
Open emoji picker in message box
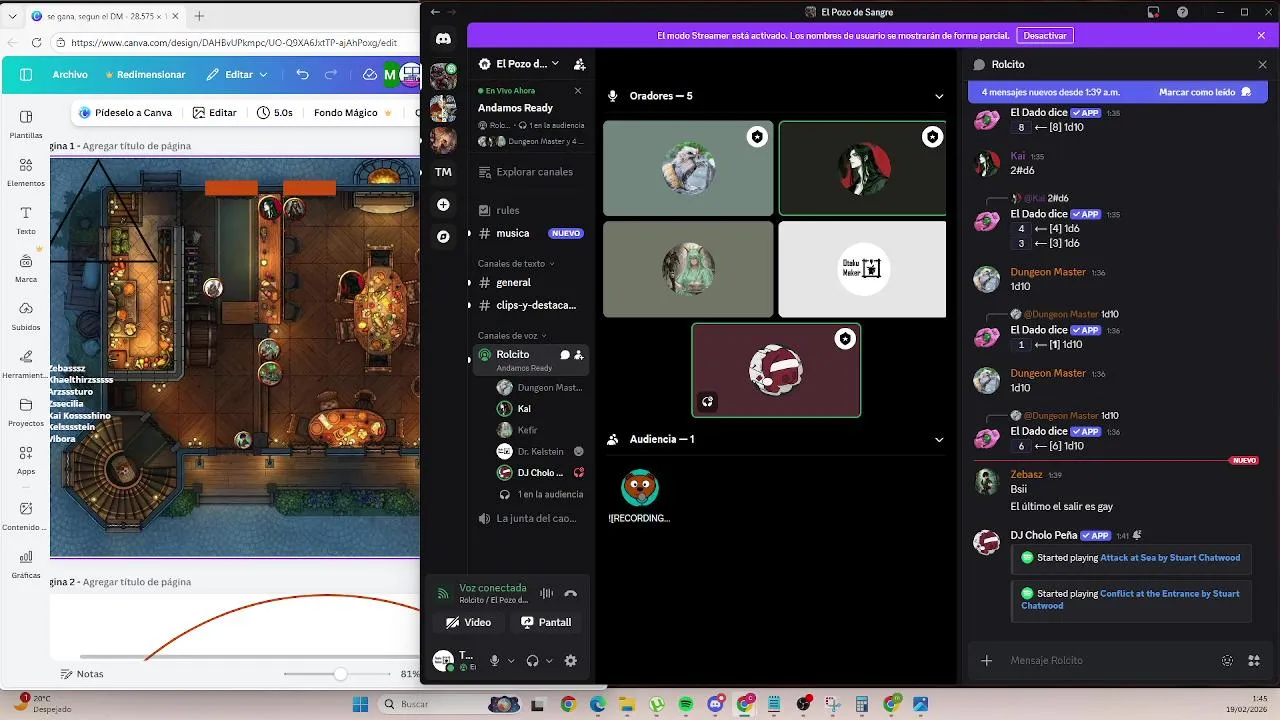coord(1227,660)
